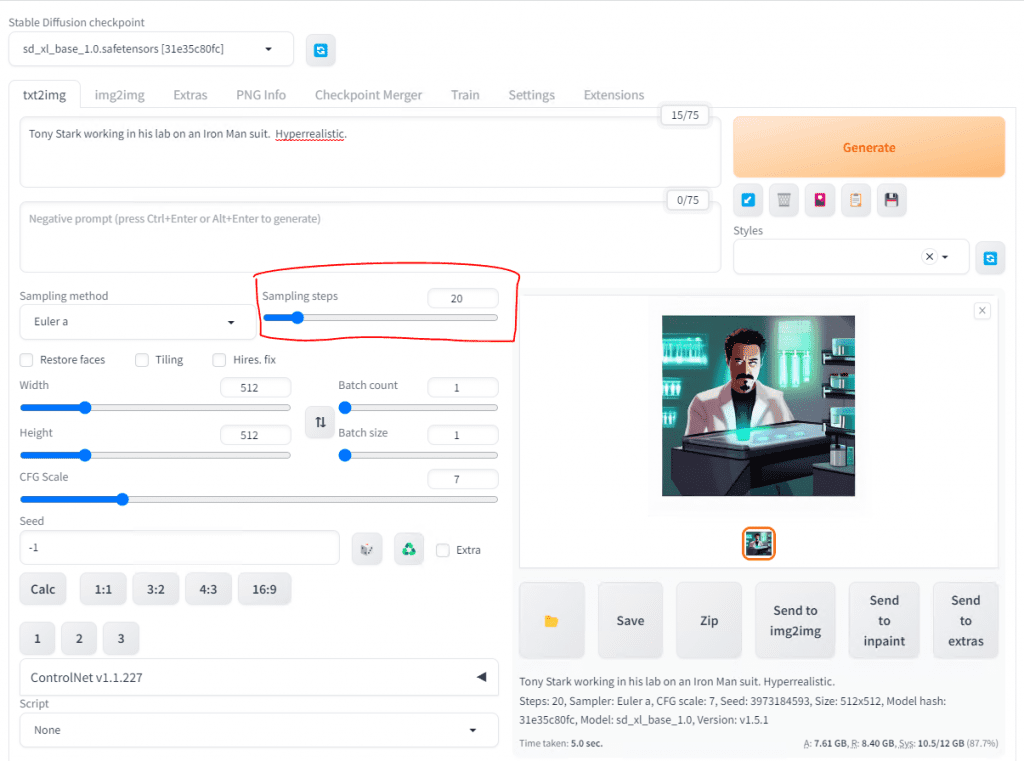Click the Save button
This screenshot has width=1024, height=761.
coord(630,621)
